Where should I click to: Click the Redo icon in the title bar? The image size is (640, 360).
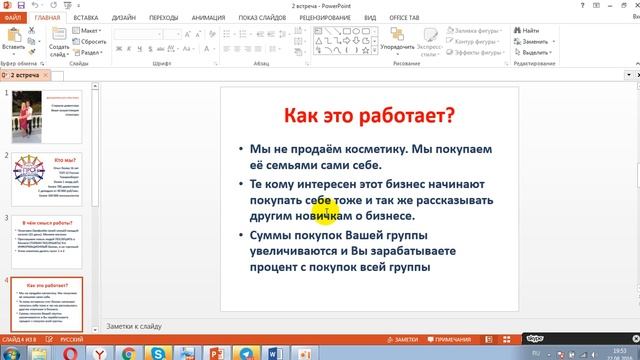pyautogui.click(x=53, y=5)
